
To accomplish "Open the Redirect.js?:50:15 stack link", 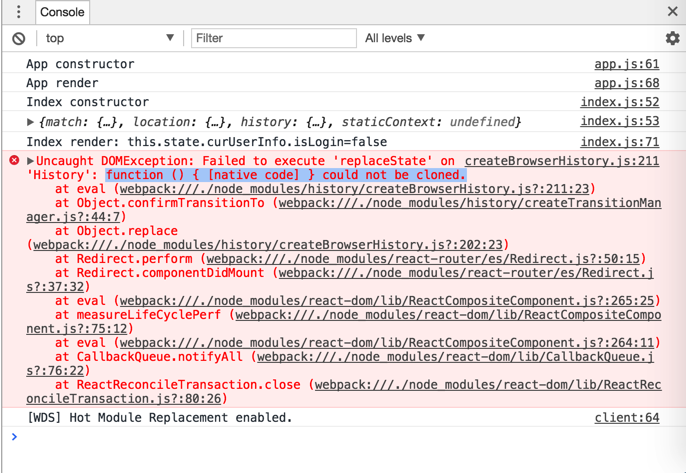I will click(x=424, y=259).
